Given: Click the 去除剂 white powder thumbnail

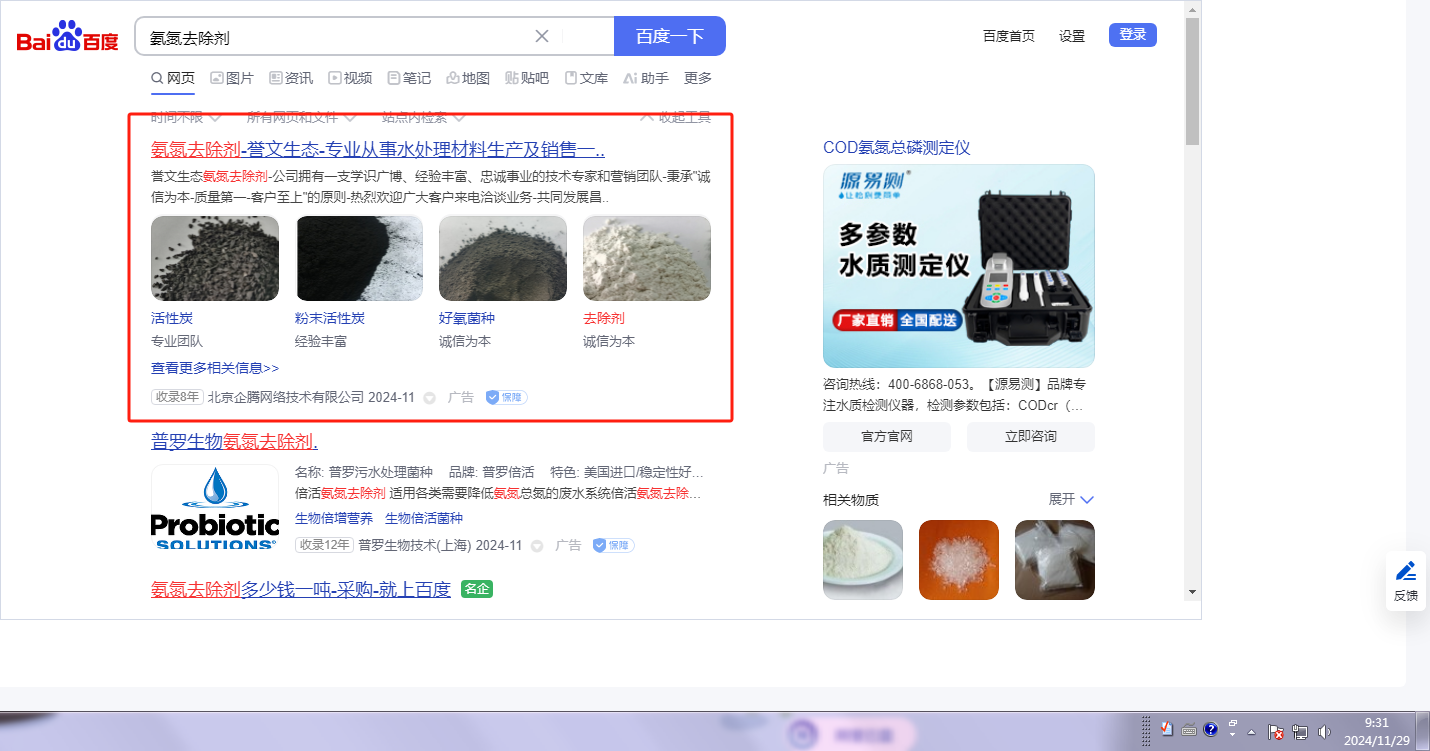Looking at the screenshot, I should pyautogui.click(x=647, y=258).
